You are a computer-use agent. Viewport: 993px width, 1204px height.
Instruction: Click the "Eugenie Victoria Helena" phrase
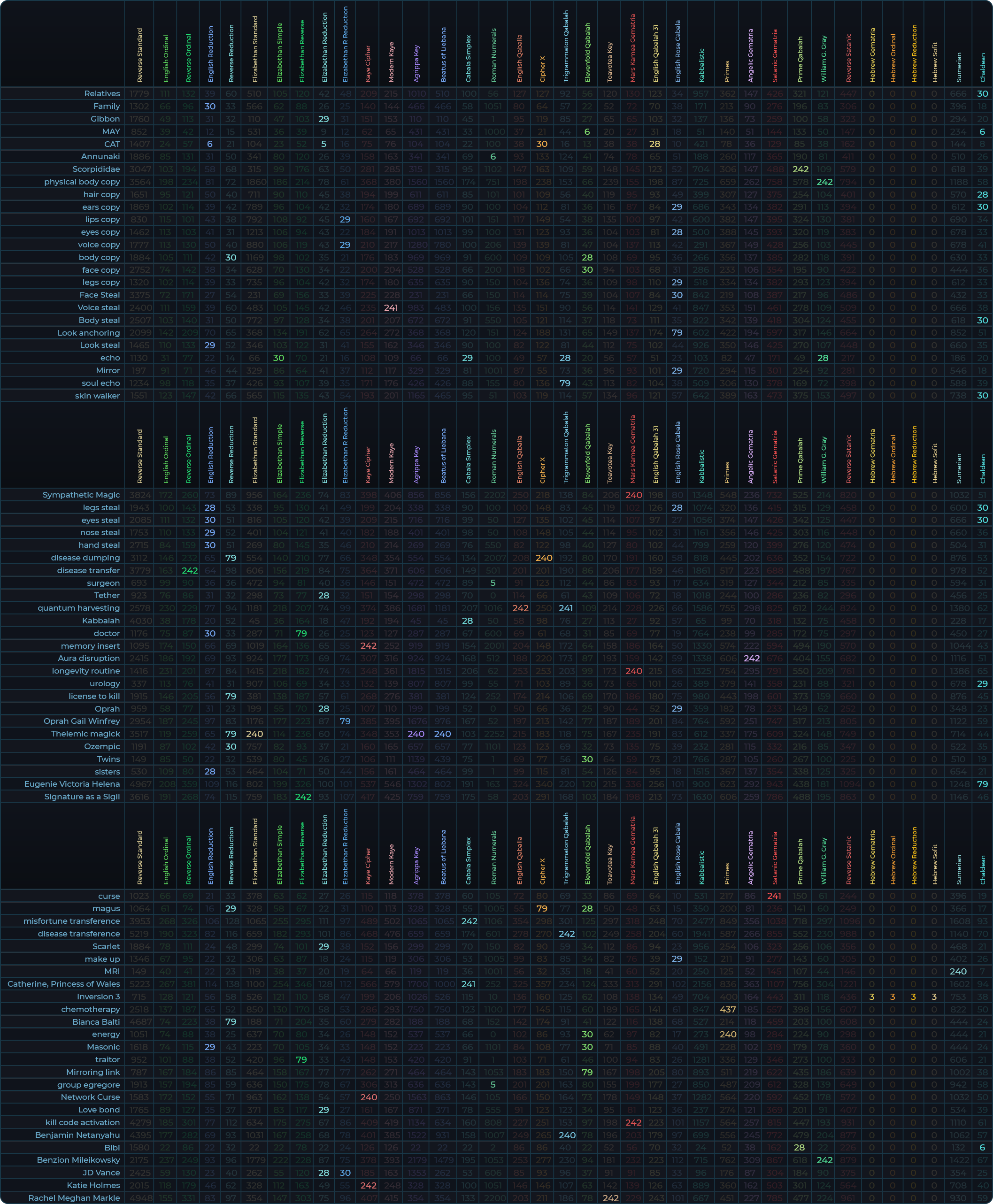(72, 783)
